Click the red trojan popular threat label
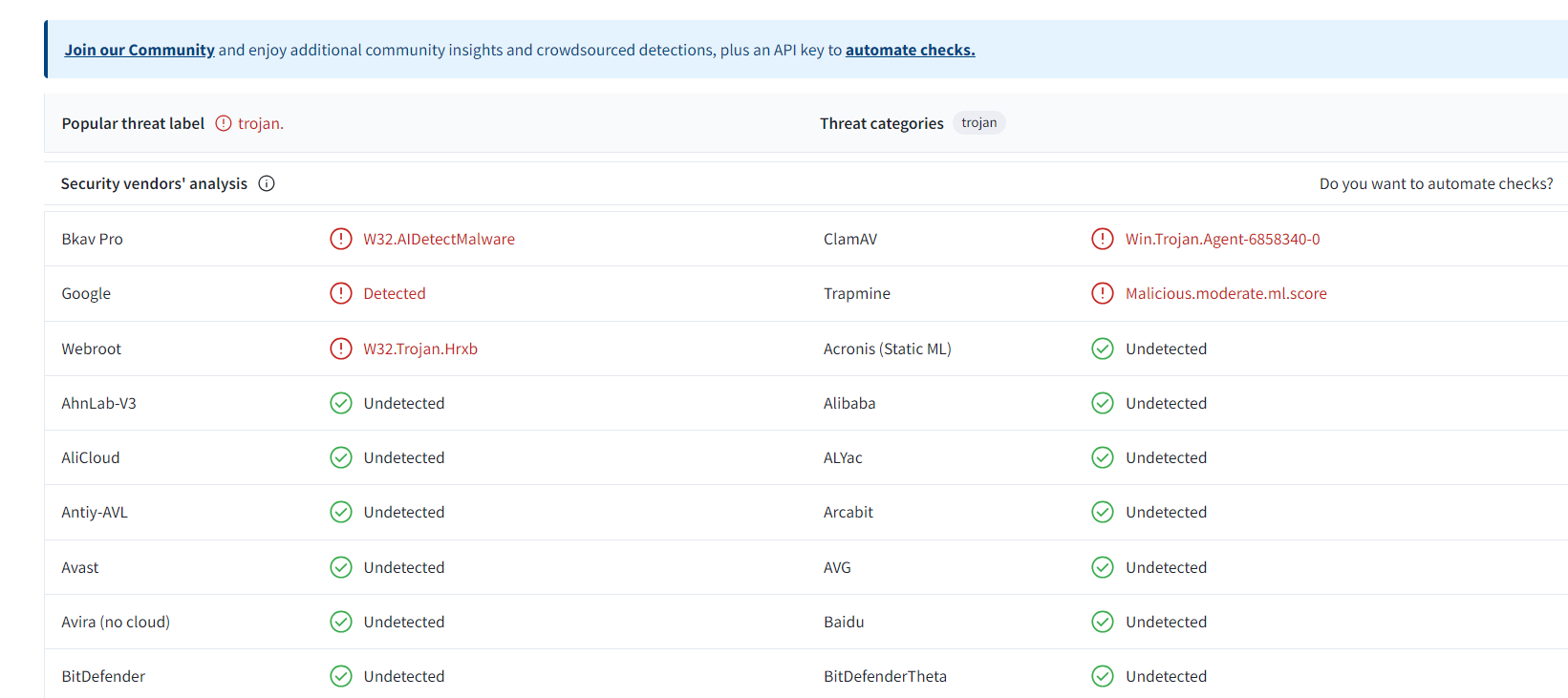 point(260,123)
